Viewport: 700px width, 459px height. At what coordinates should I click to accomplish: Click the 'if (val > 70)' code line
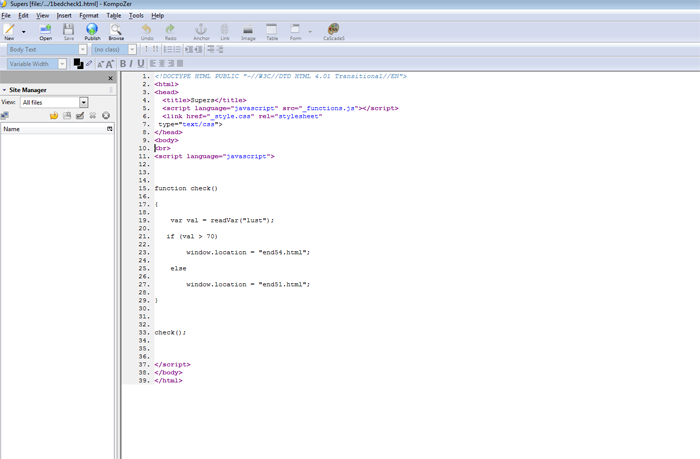tap(192, 237)
